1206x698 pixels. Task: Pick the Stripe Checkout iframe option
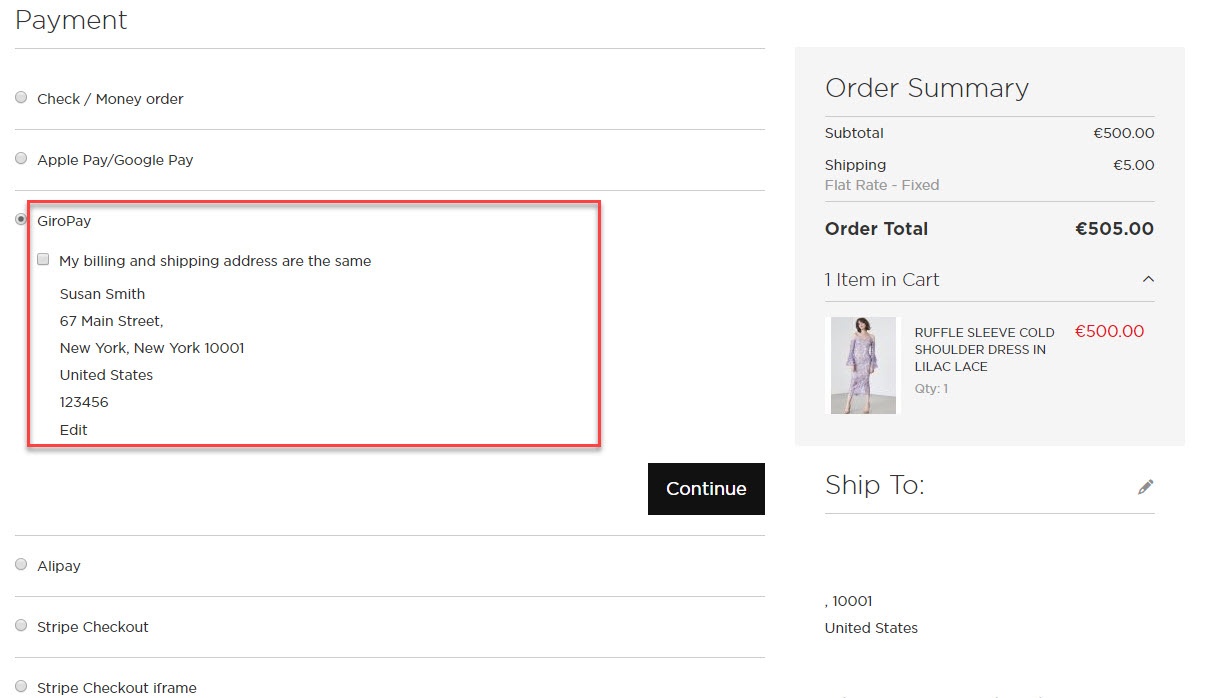click(x=21, y=686)
